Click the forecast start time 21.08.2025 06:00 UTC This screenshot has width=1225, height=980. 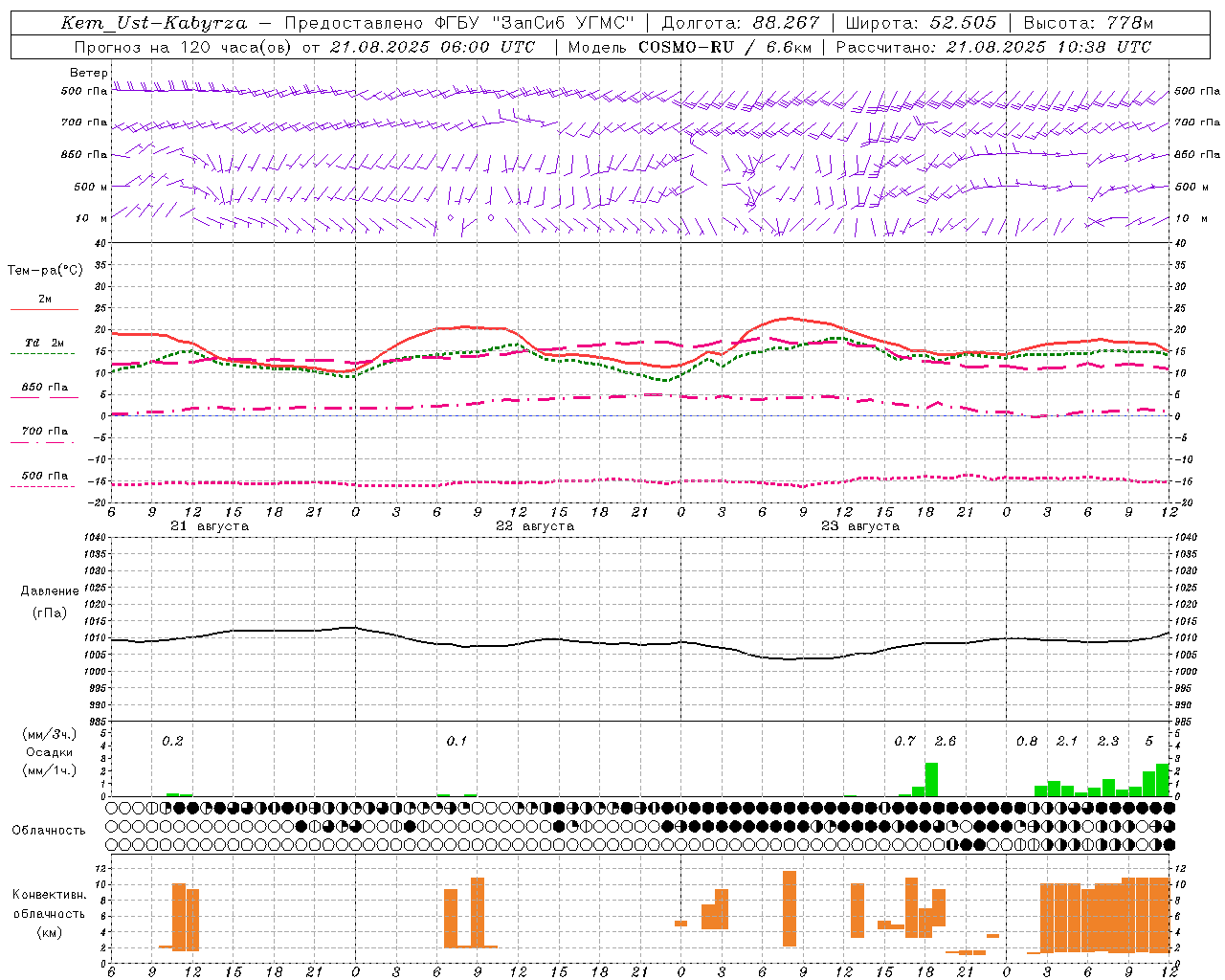tap(433, 47)
